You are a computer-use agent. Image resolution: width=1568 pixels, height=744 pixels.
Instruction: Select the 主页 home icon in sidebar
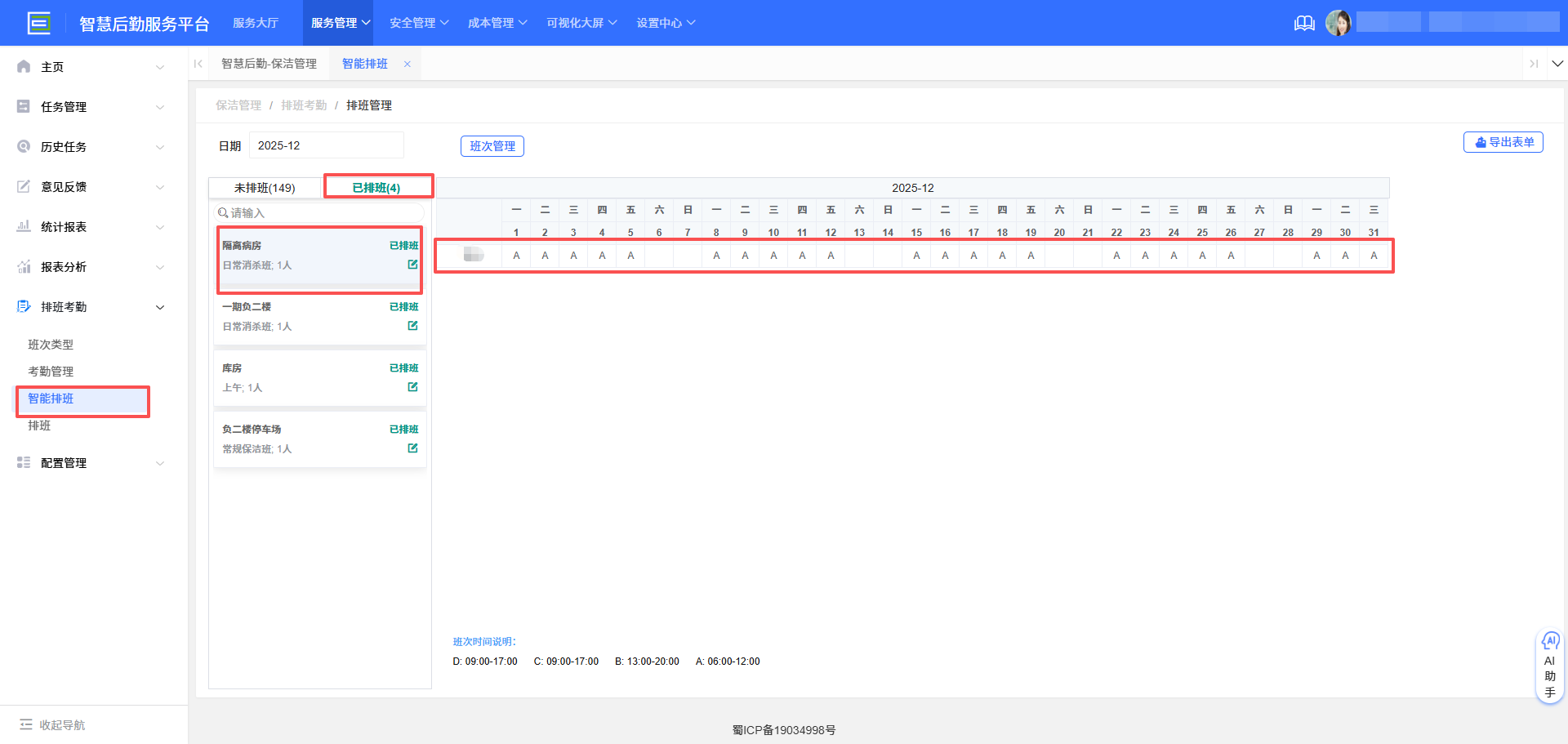pos(24,66)
